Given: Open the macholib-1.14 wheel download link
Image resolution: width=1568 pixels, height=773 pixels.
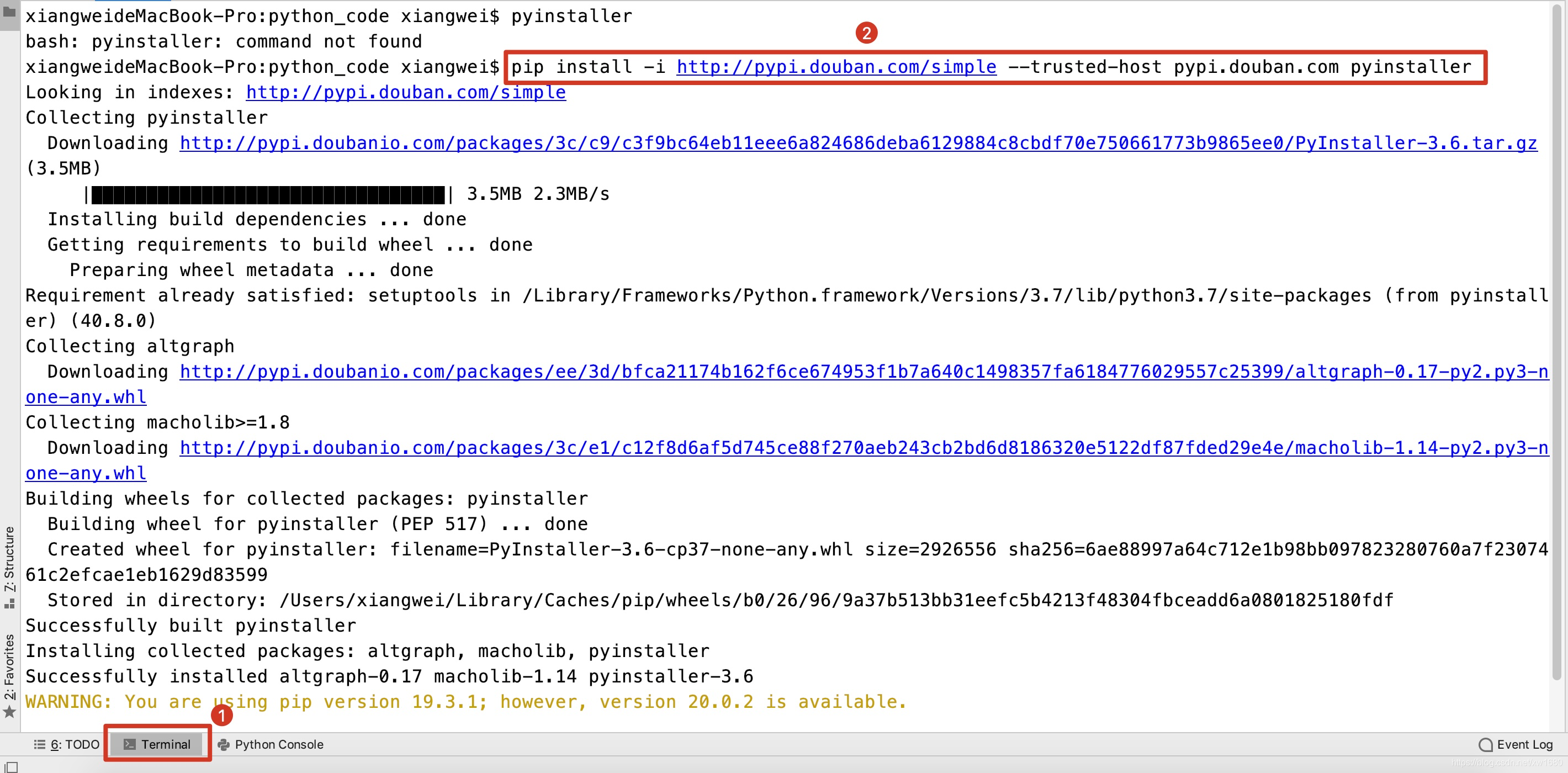Looking at the screenshot, I should pos(864,448).
